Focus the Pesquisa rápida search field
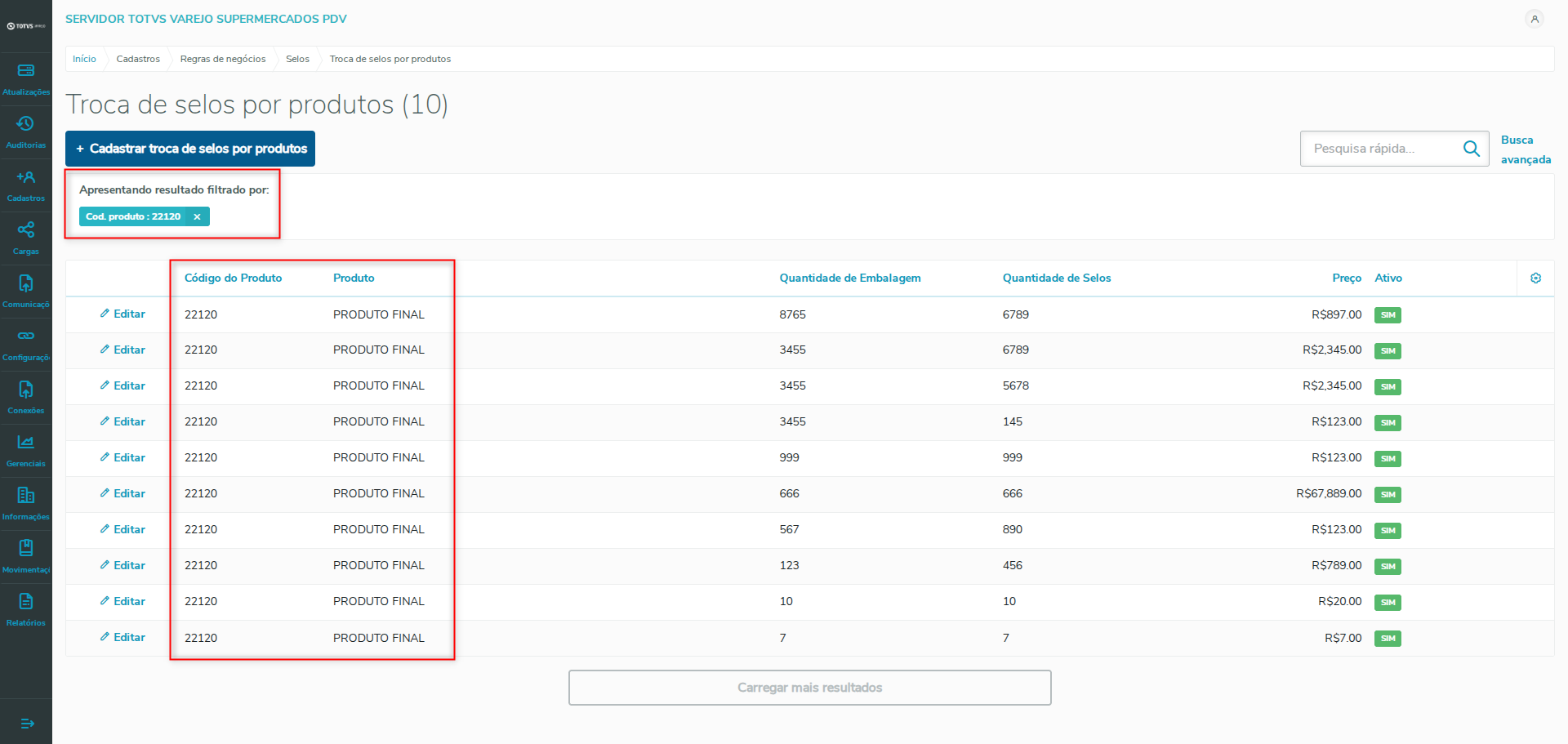This screenshot has height=744, width=1568. (x=1380, y=149)
